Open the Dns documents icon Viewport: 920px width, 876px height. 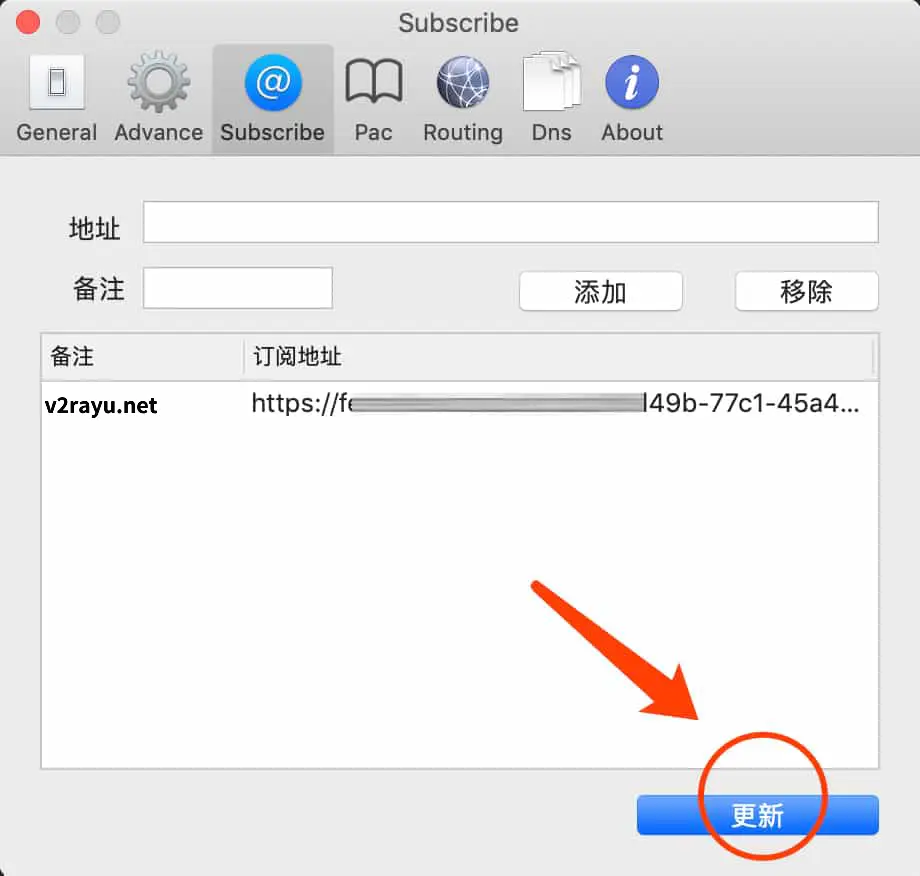click(552, 81)
